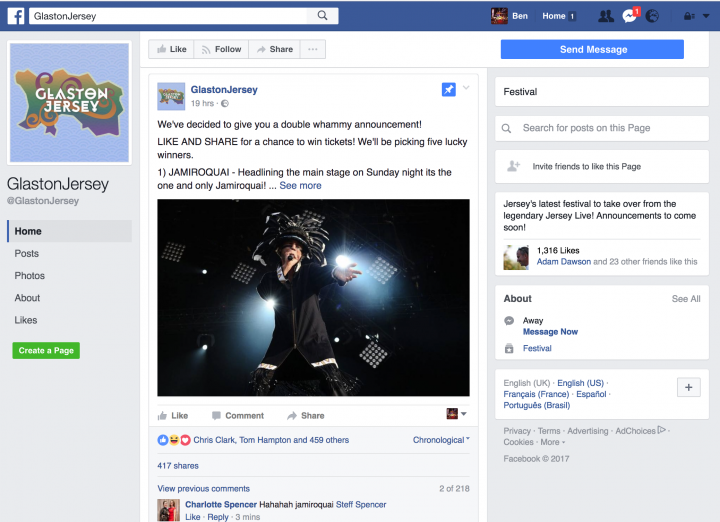This screenshot has height=522, width=720.
Task: Click inside the GlastonJersey search field
Action: [x=168, y=16]
